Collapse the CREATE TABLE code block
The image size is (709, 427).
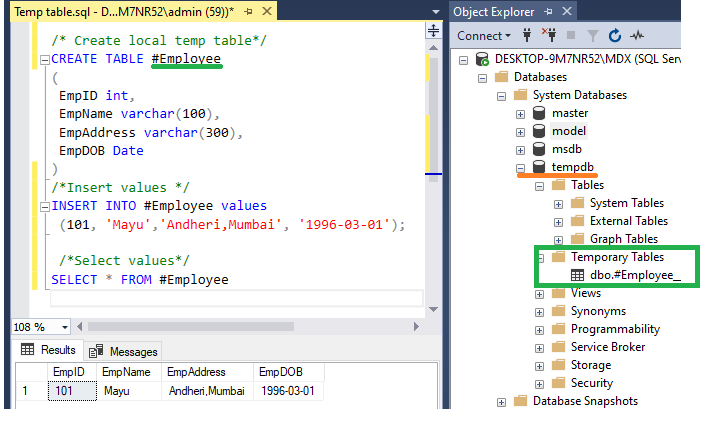click(44, 60)
